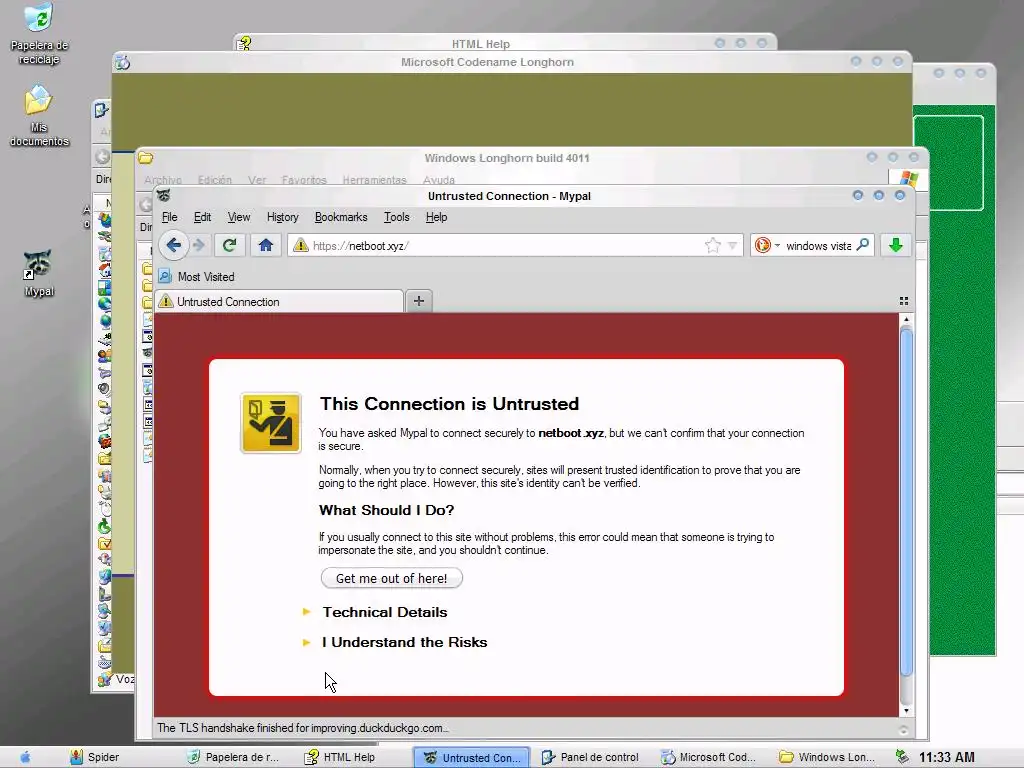This screenshot has height=768, width=1024.
Task: Click the status bar TLS handshake text
Action: 302,728
